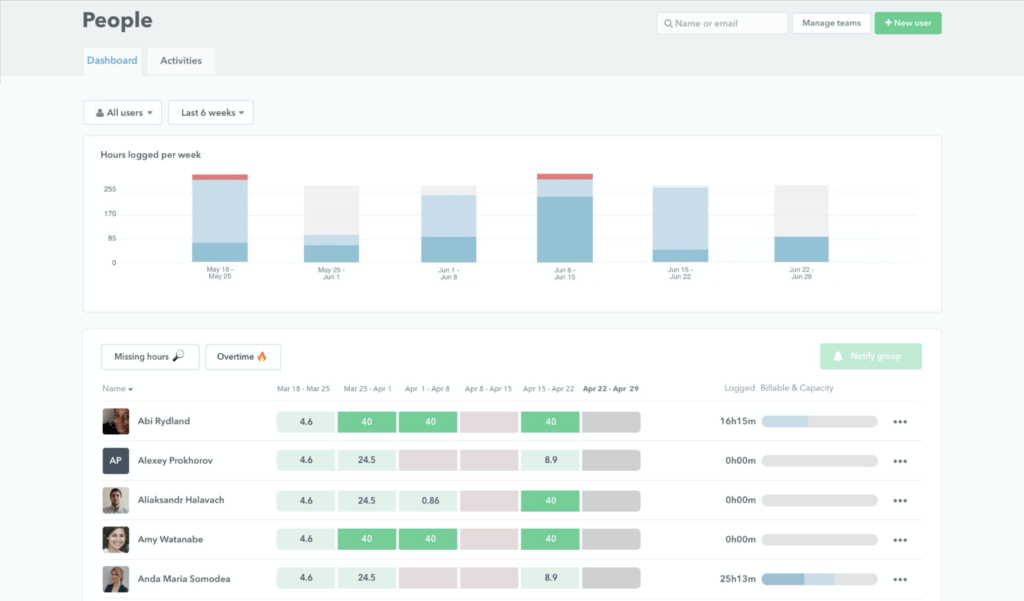Click Abi Rydland's Billable & Capacity bar
Screen dimensions: 1024x601
click(819, 421)
